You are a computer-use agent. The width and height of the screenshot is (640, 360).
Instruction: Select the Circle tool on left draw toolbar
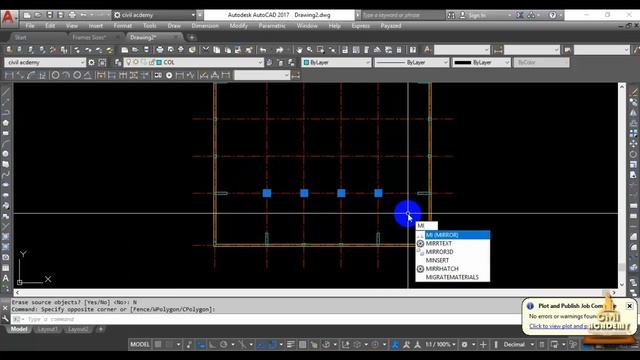click(x=5, y=154)
